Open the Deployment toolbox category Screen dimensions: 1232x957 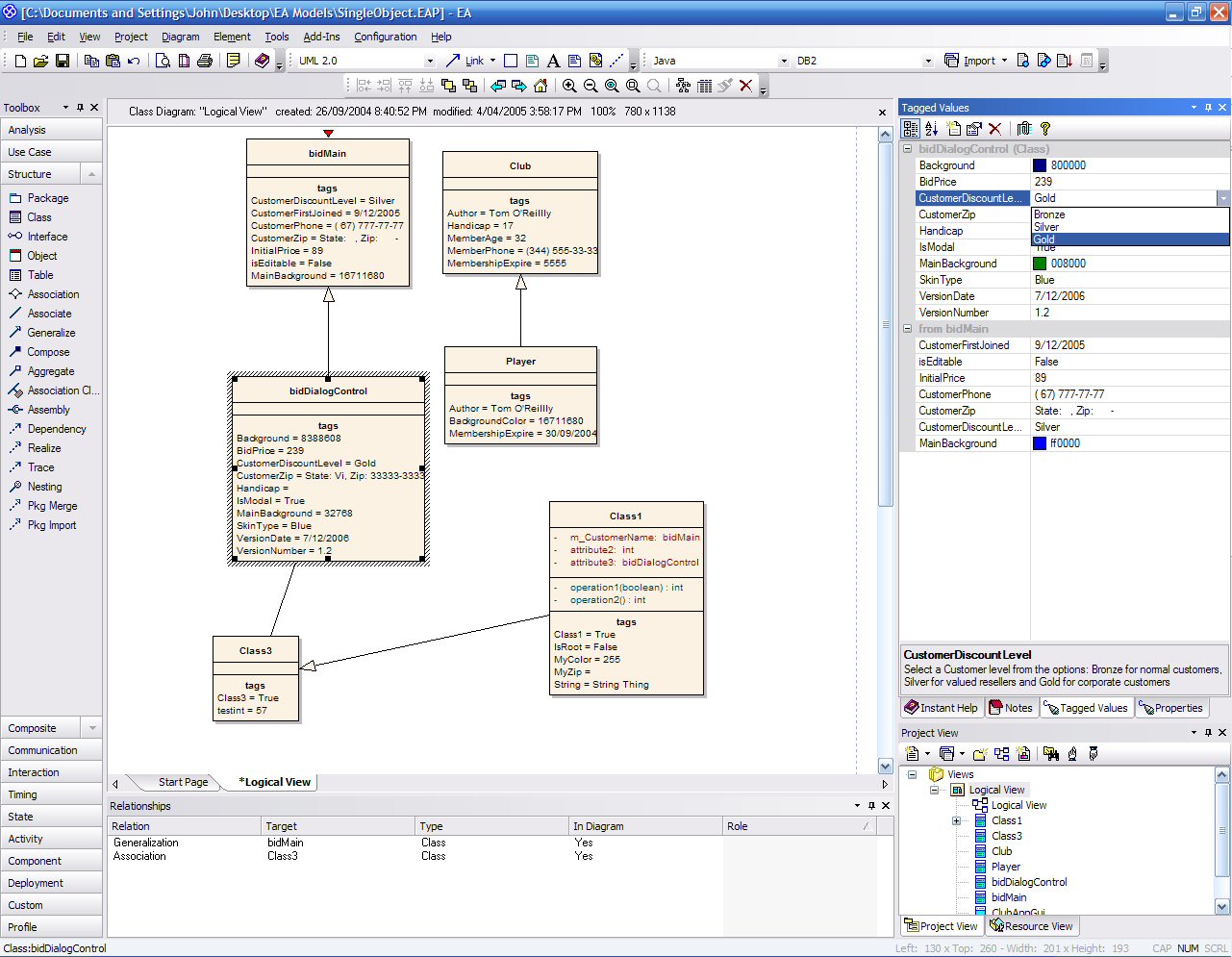click(x=51, y=883)
